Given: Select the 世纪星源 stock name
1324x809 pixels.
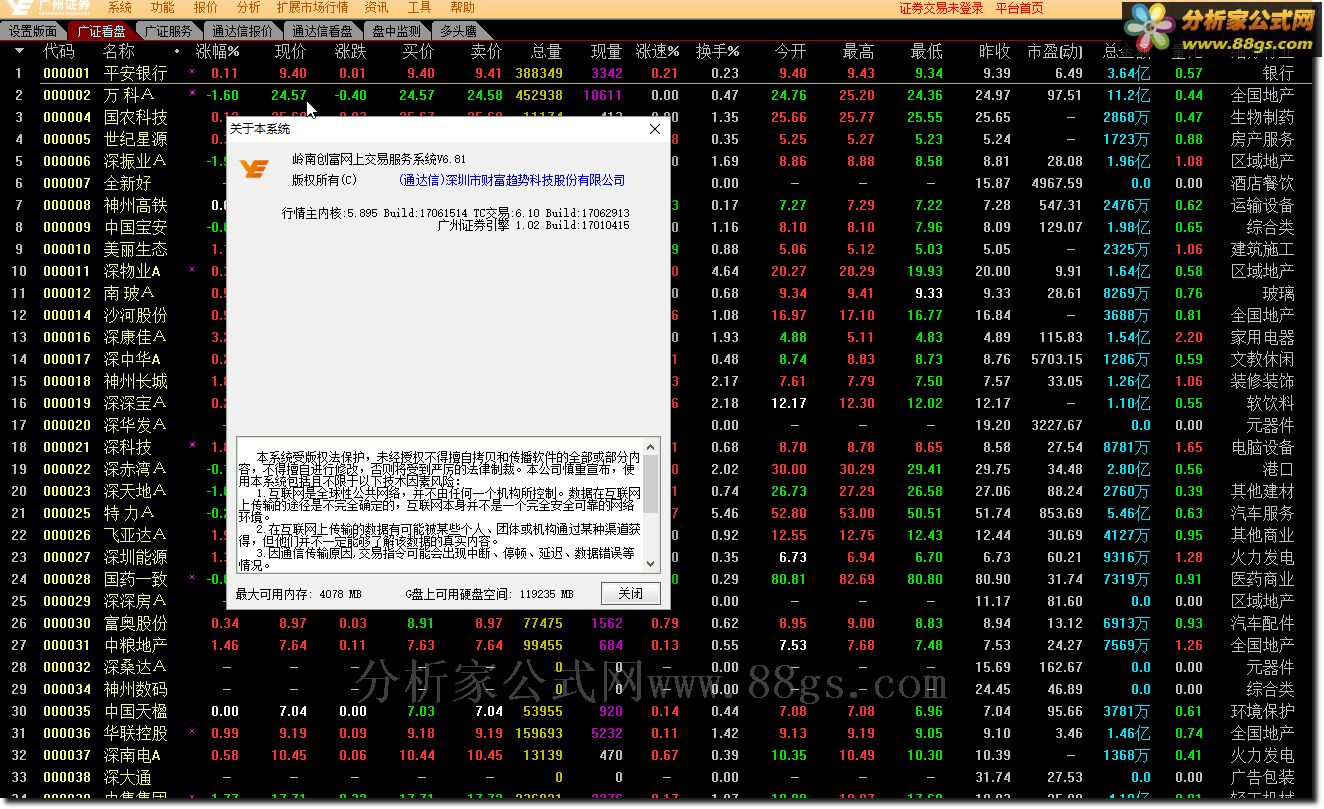Looking at the screenshot, I should [x=135, y=139].
